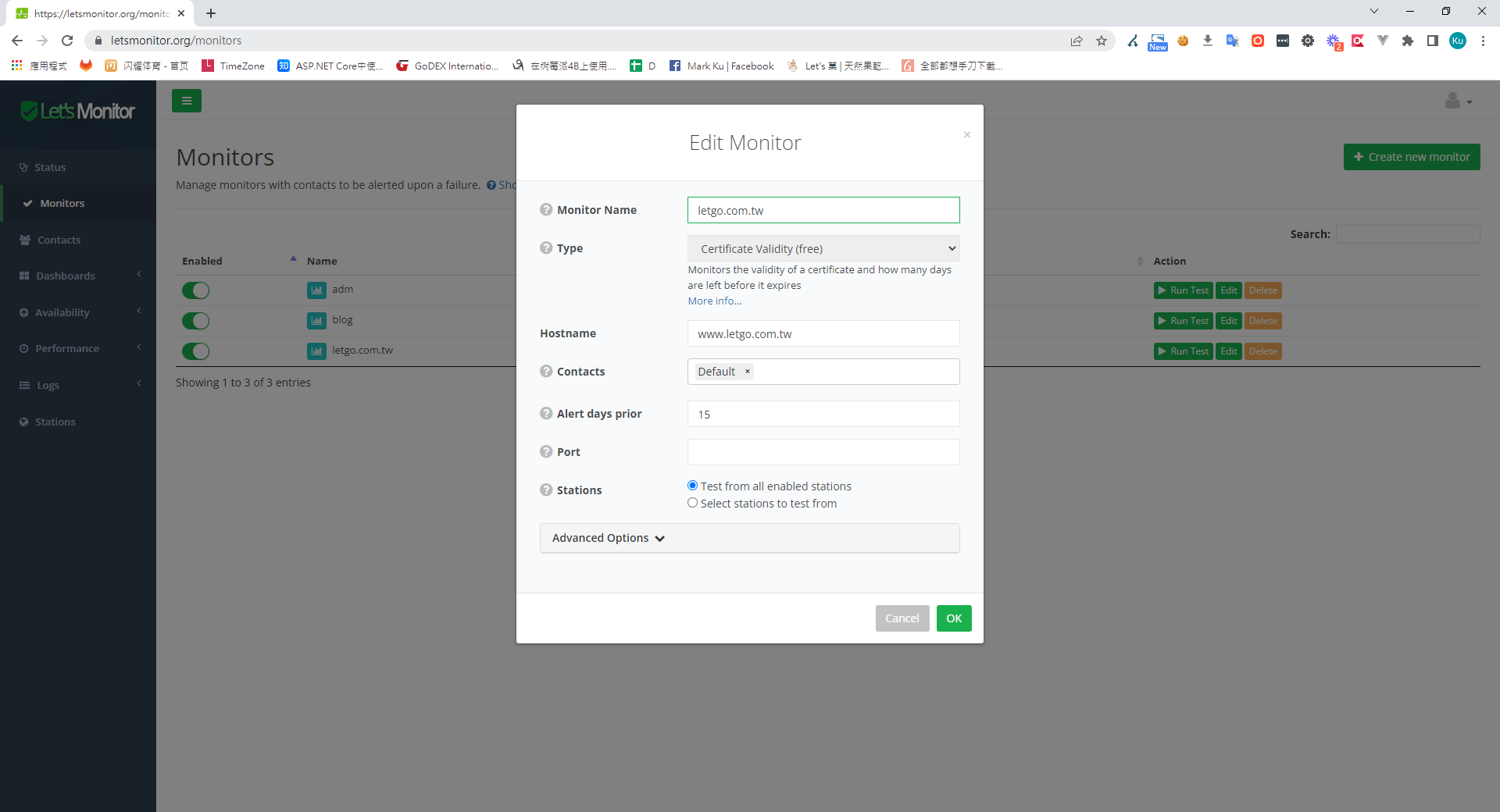The width and height of the screenshot is (1500, 812).
Task: Bookmark this page with the star icon
Action: pyautogui.click(x=1102, y=41)
